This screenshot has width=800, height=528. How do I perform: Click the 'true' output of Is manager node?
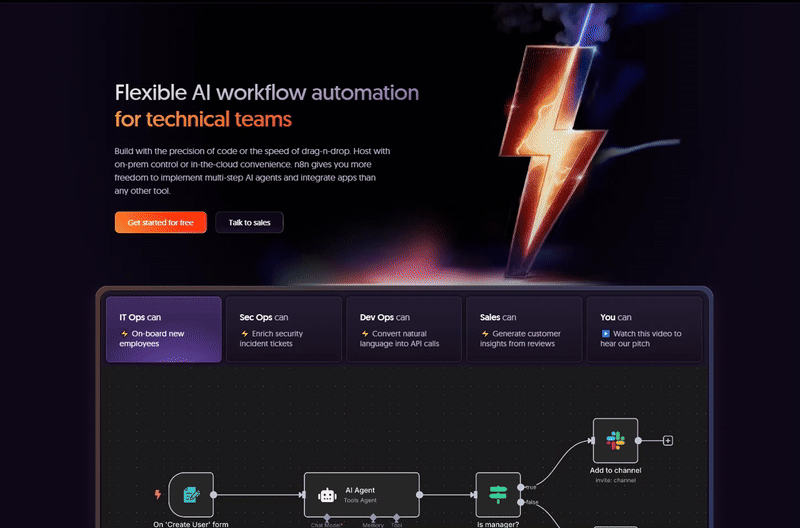tap(521, 487)
